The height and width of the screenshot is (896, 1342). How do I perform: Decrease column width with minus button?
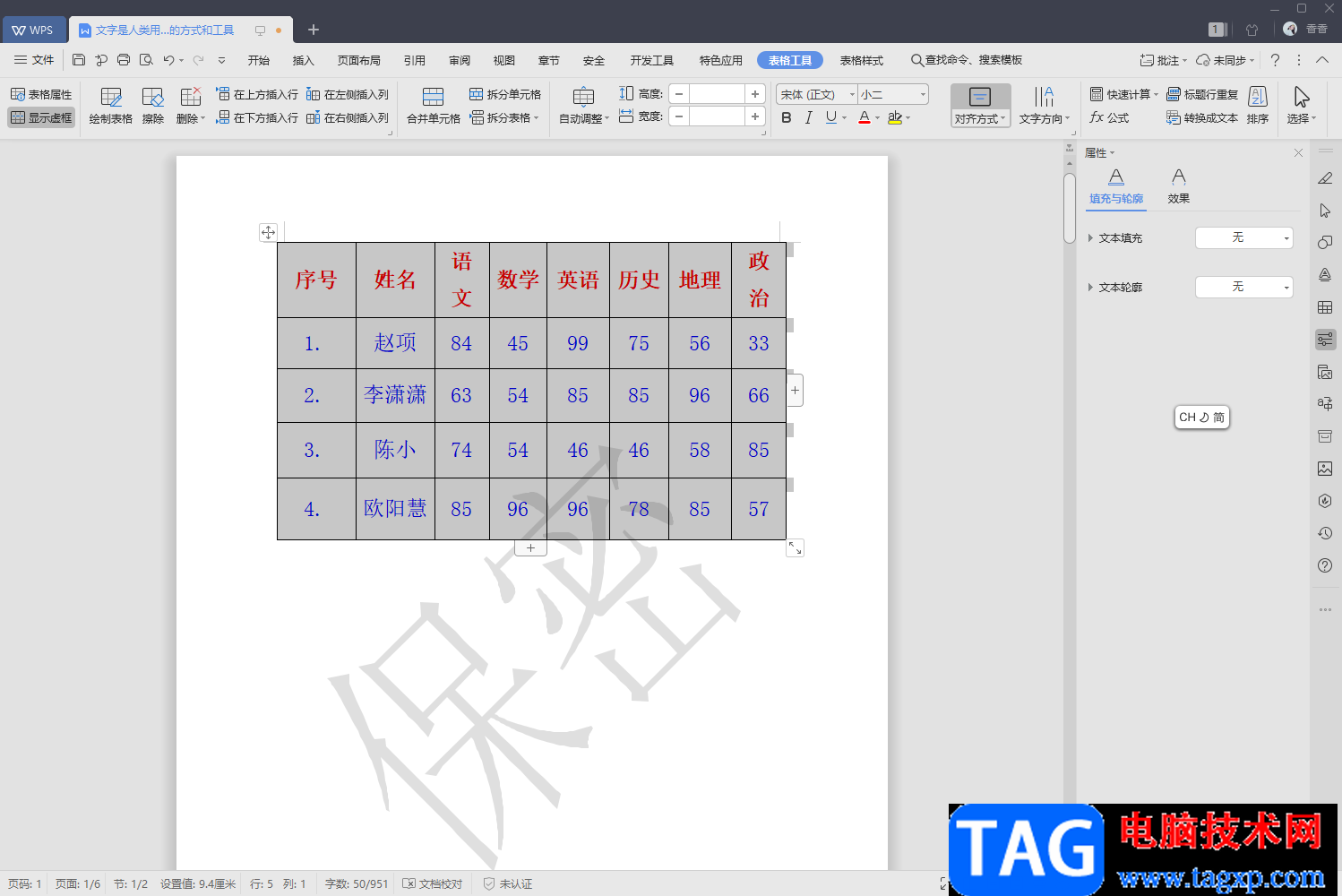(x=679, y=116)
